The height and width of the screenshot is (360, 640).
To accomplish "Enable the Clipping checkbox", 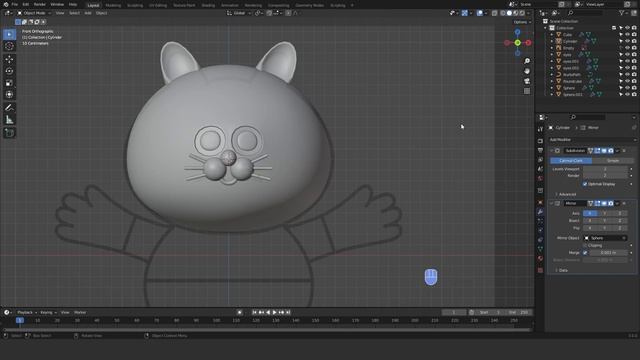I will pyautogui.click(x=585, y=246).
